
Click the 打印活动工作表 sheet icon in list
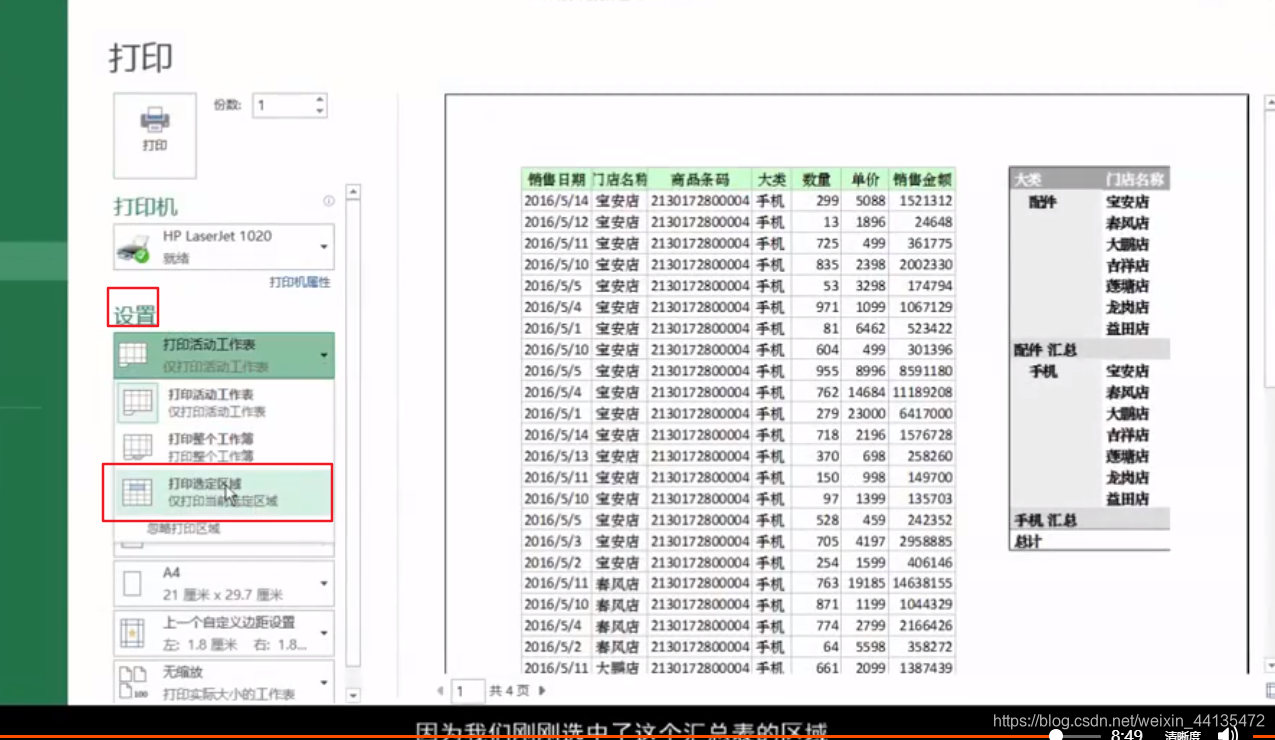pyautogui.click(x=137, y=402)
